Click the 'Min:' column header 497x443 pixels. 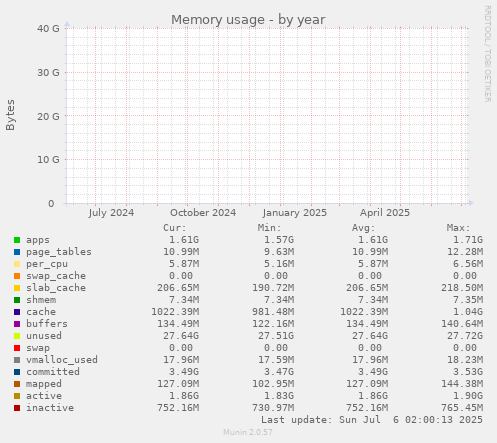[x=269, y=228]
